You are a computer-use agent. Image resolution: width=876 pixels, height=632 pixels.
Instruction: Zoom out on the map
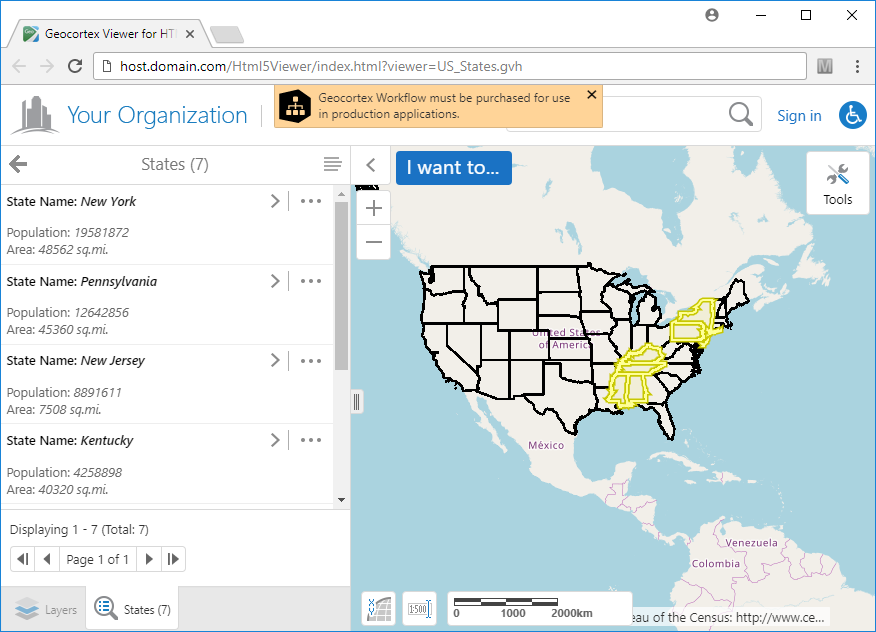point(374,242)
